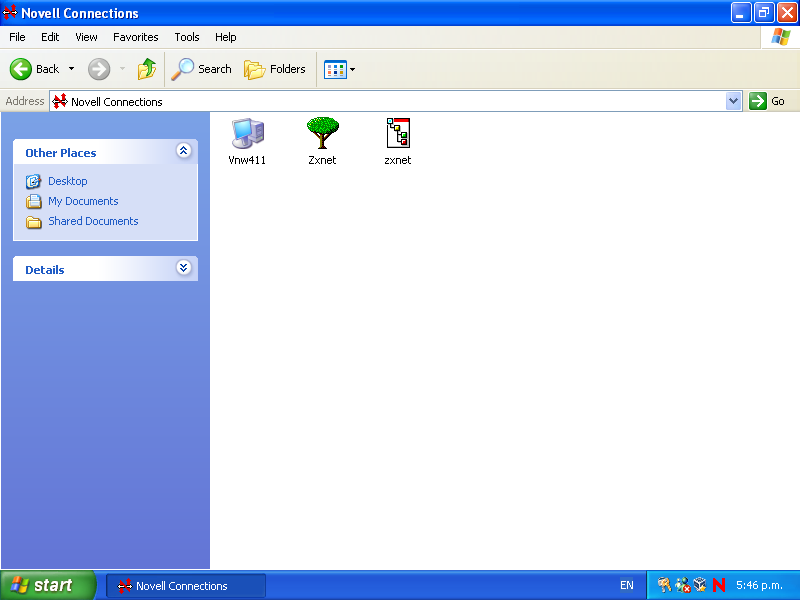Click the Windows flag logo
The height and width of the screenshot is (600, 800).
tap(781, 37)
